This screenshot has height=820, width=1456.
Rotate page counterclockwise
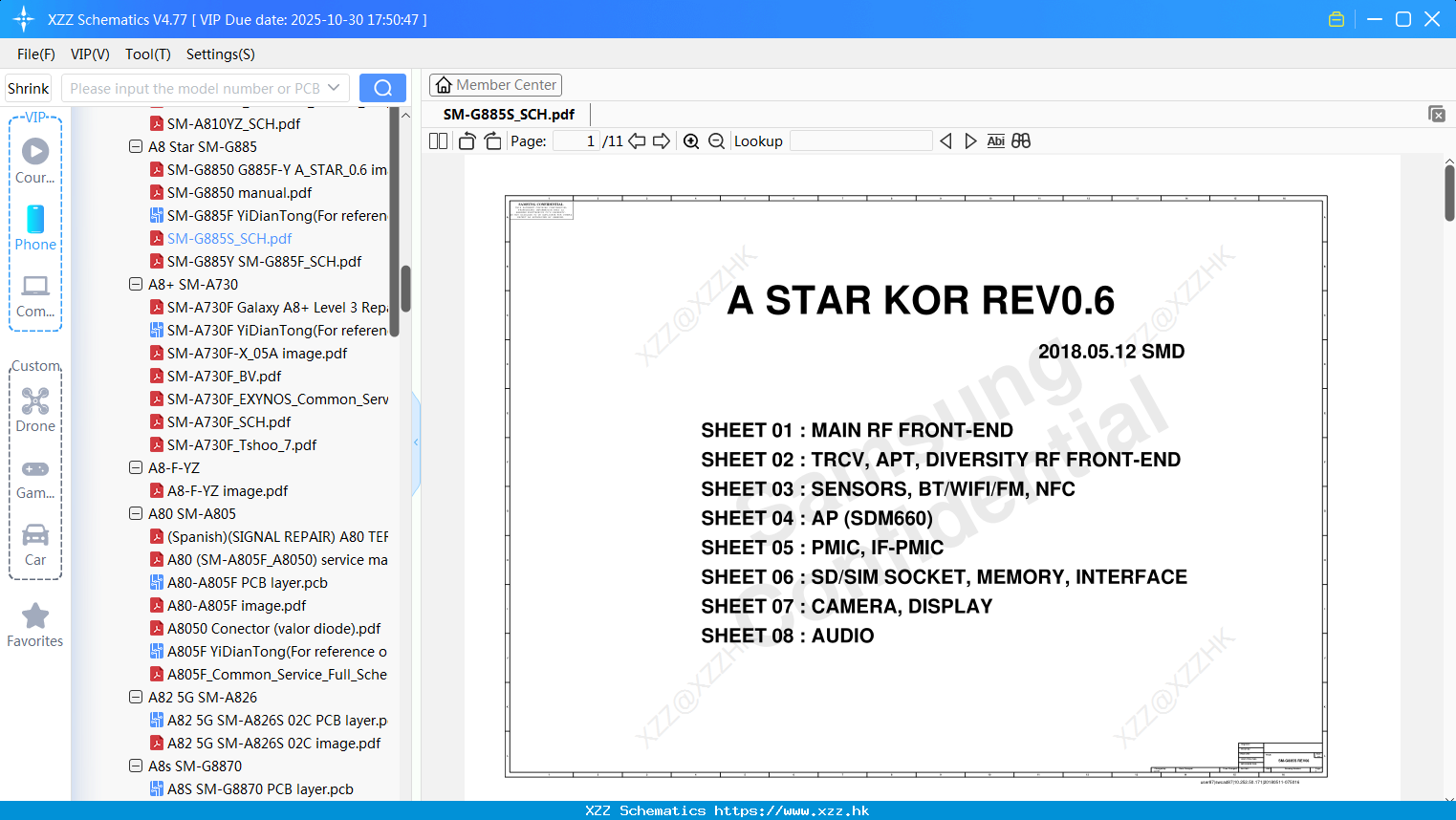click(467, 141)
